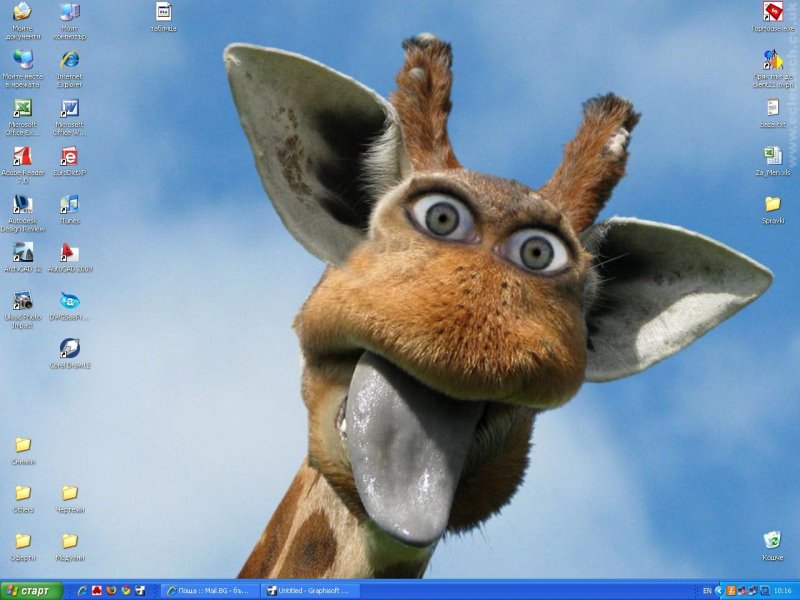800x600 pixels.
Task: Select the Spravki folder on the desktop
Action: pos(772,205)
